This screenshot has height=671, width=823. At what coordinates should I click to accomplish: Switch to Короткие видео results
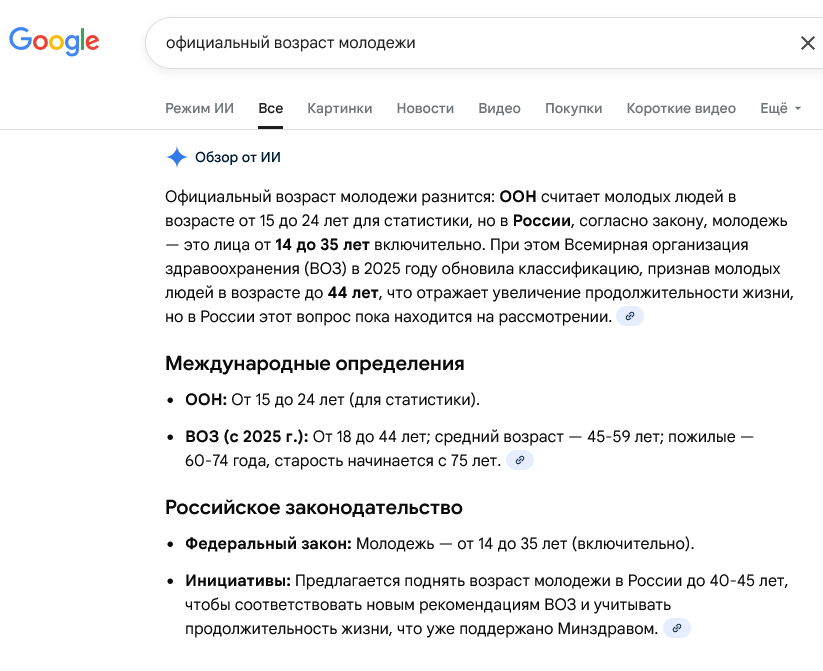[681, 108]
